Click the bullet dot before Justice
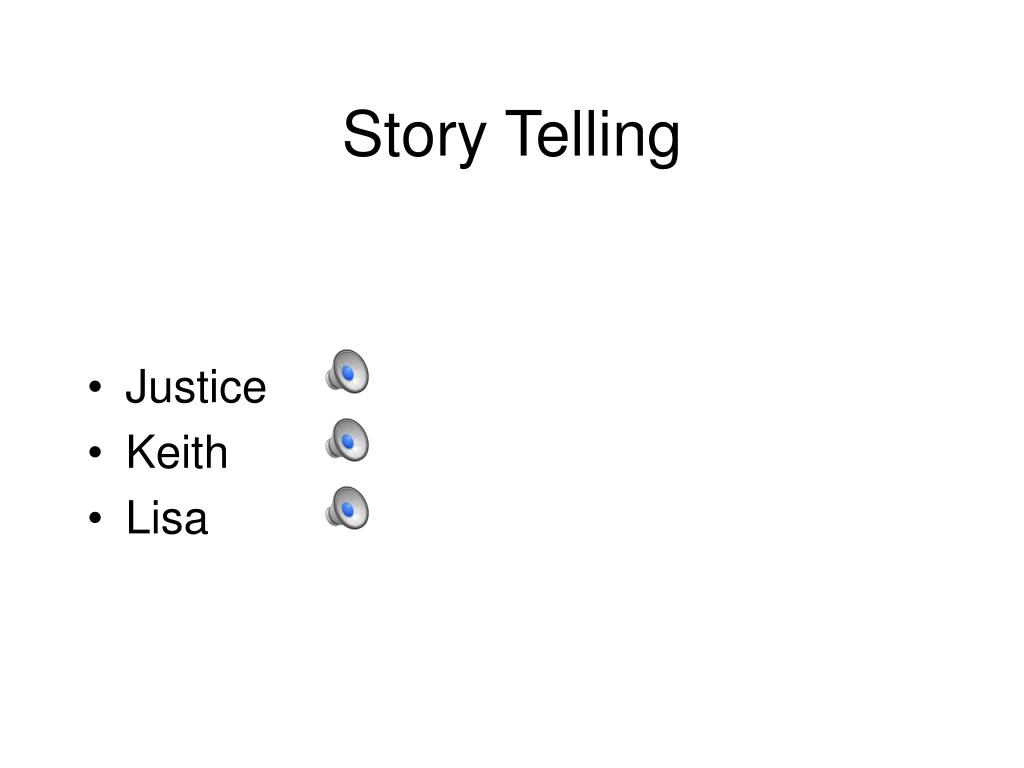Screen dimensions: 1024x768 [95, 386]
